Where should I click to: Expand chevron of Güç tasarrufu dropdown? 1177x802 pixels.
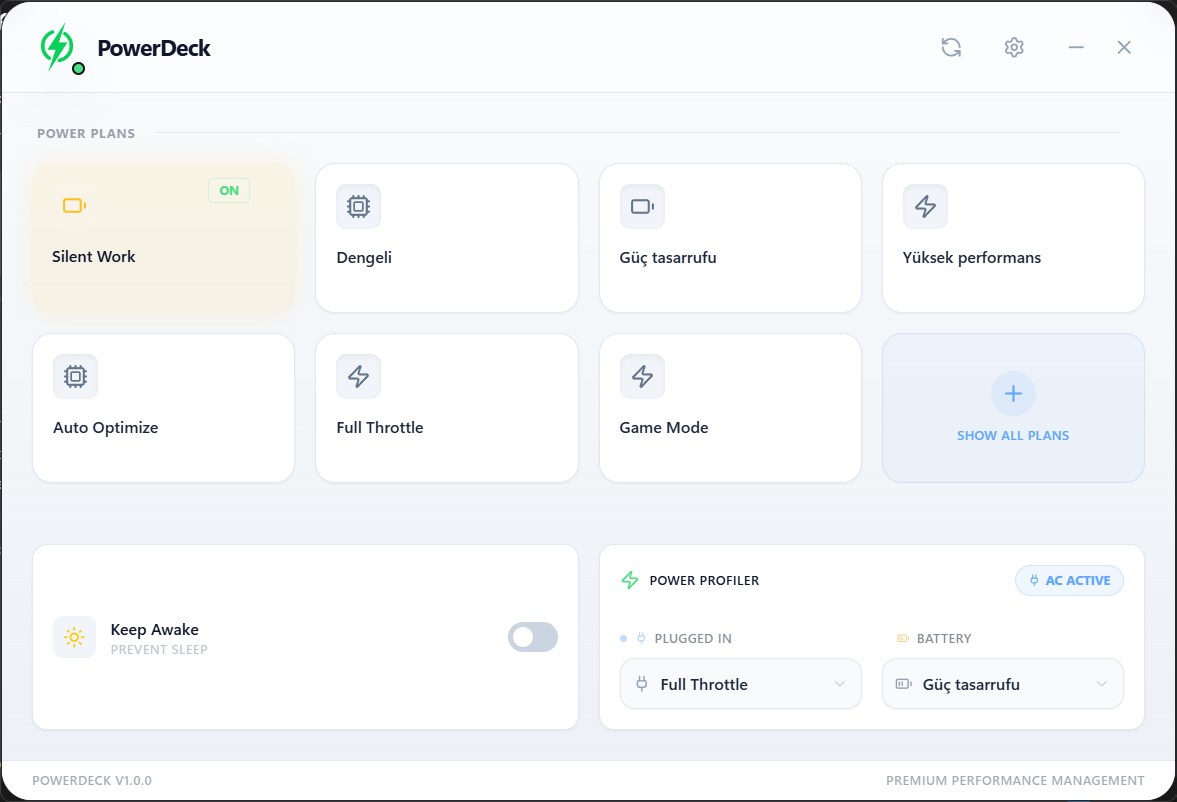(x=1102, y=683)
